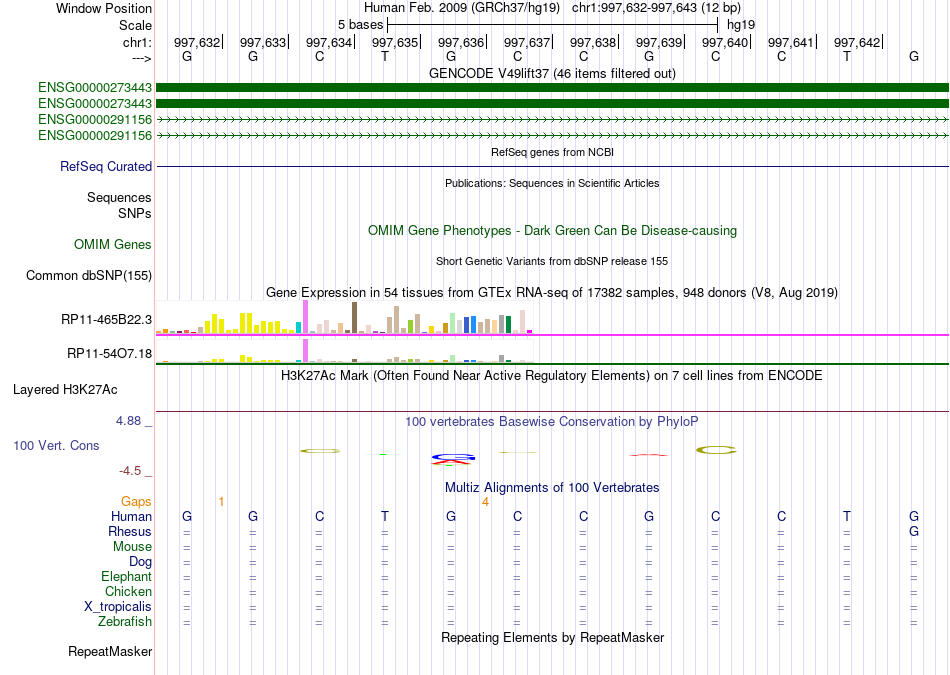Click the large olive C conservation logo glyph

[x=716, y=450]
